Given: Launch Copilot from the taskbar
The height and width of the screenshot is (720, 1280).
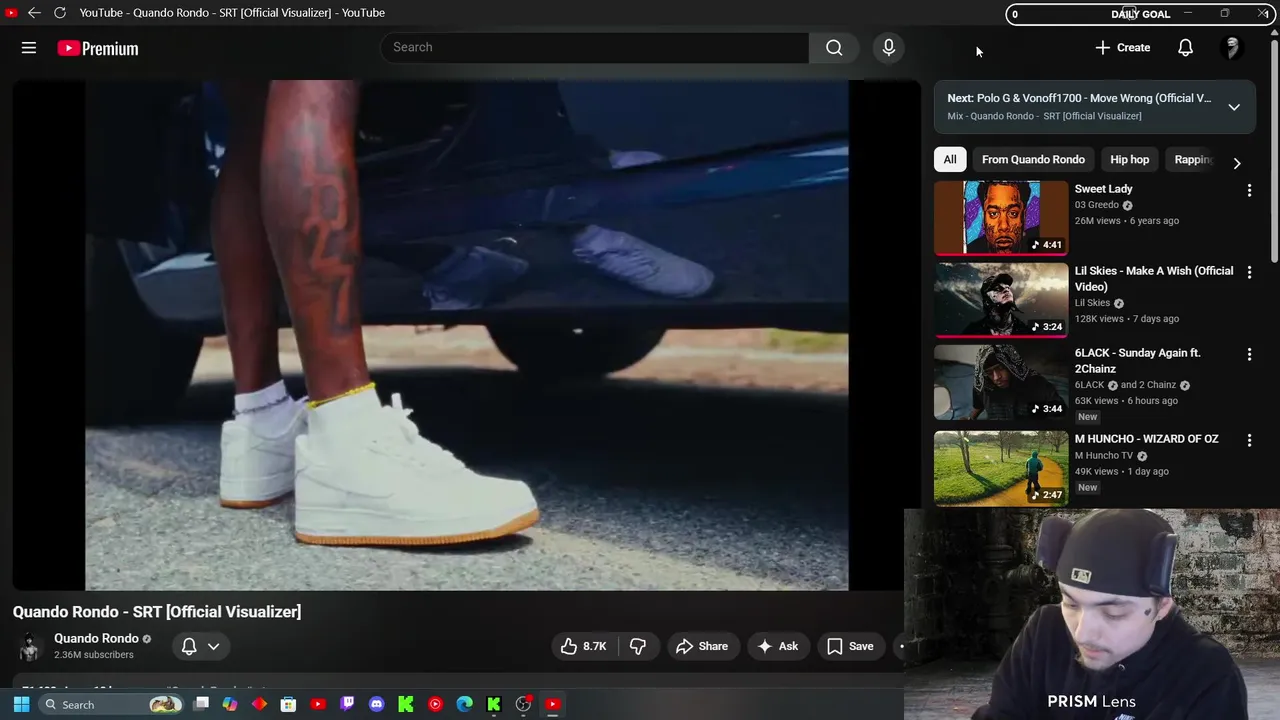Looking at the screenshot, I should (230, 704).
